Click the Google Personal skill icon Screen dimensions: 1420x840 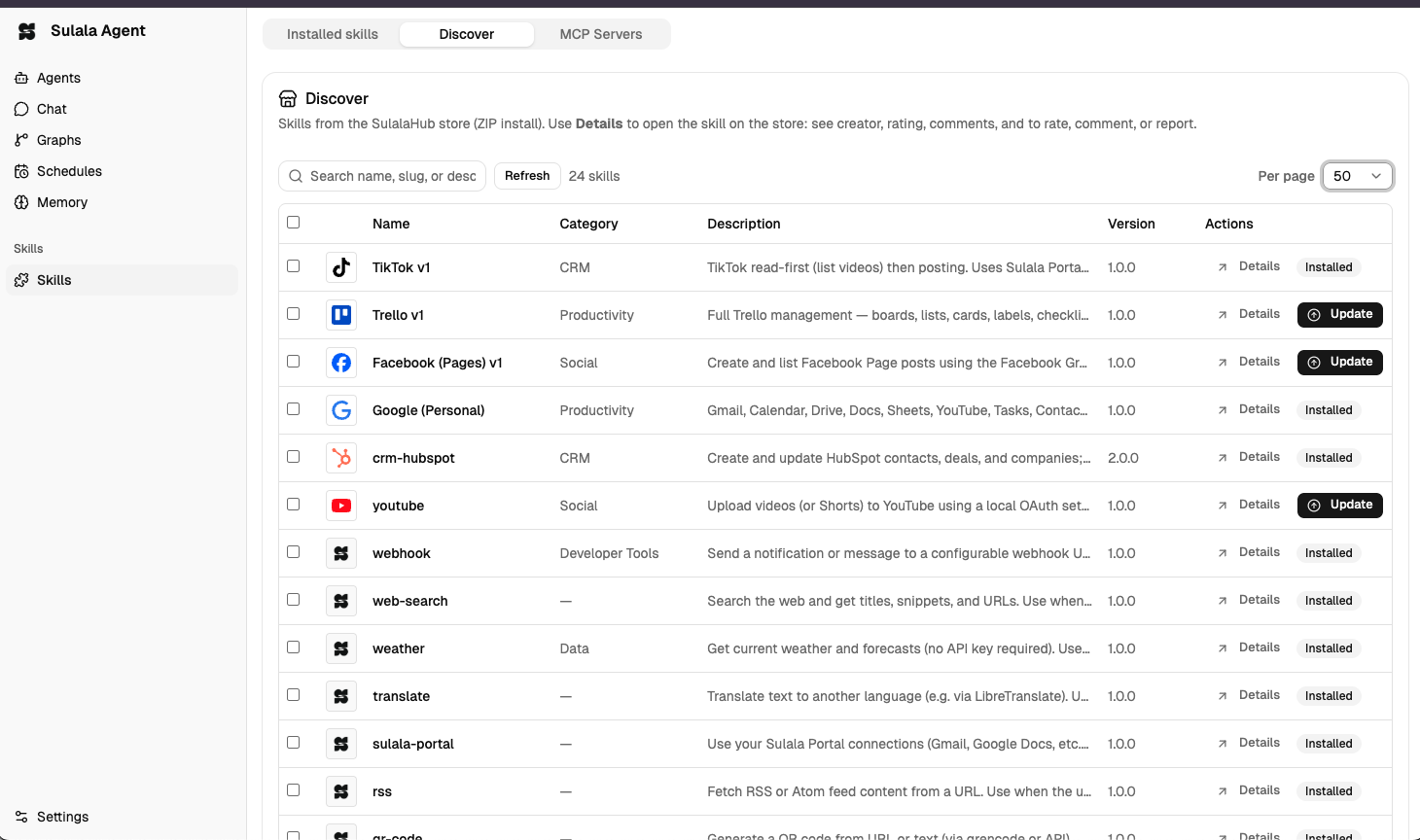pyautogui.click(x=341, y=410)
